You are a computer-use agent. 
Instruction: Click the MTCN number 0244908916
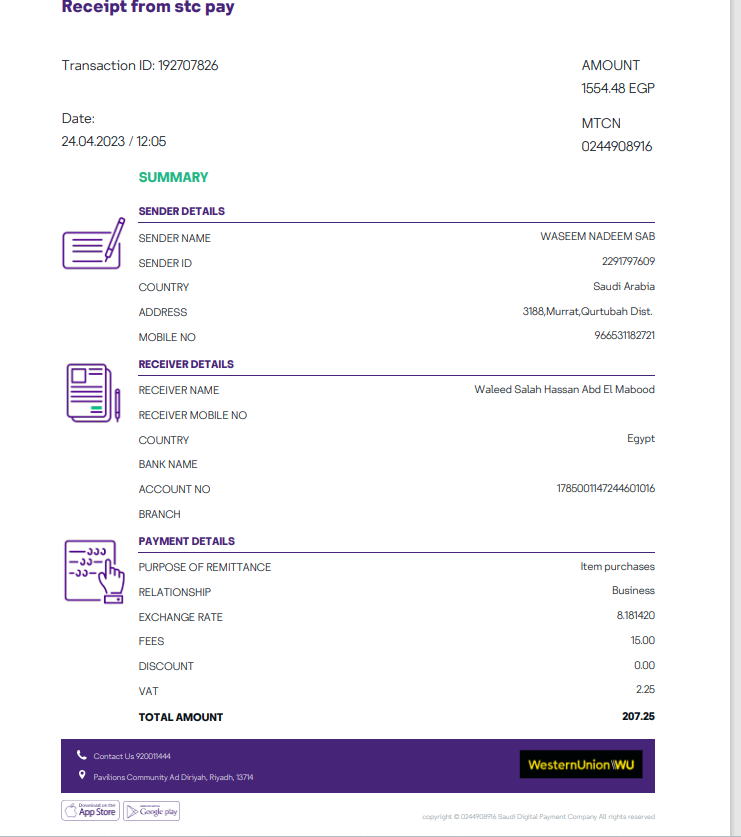[617, 147]
